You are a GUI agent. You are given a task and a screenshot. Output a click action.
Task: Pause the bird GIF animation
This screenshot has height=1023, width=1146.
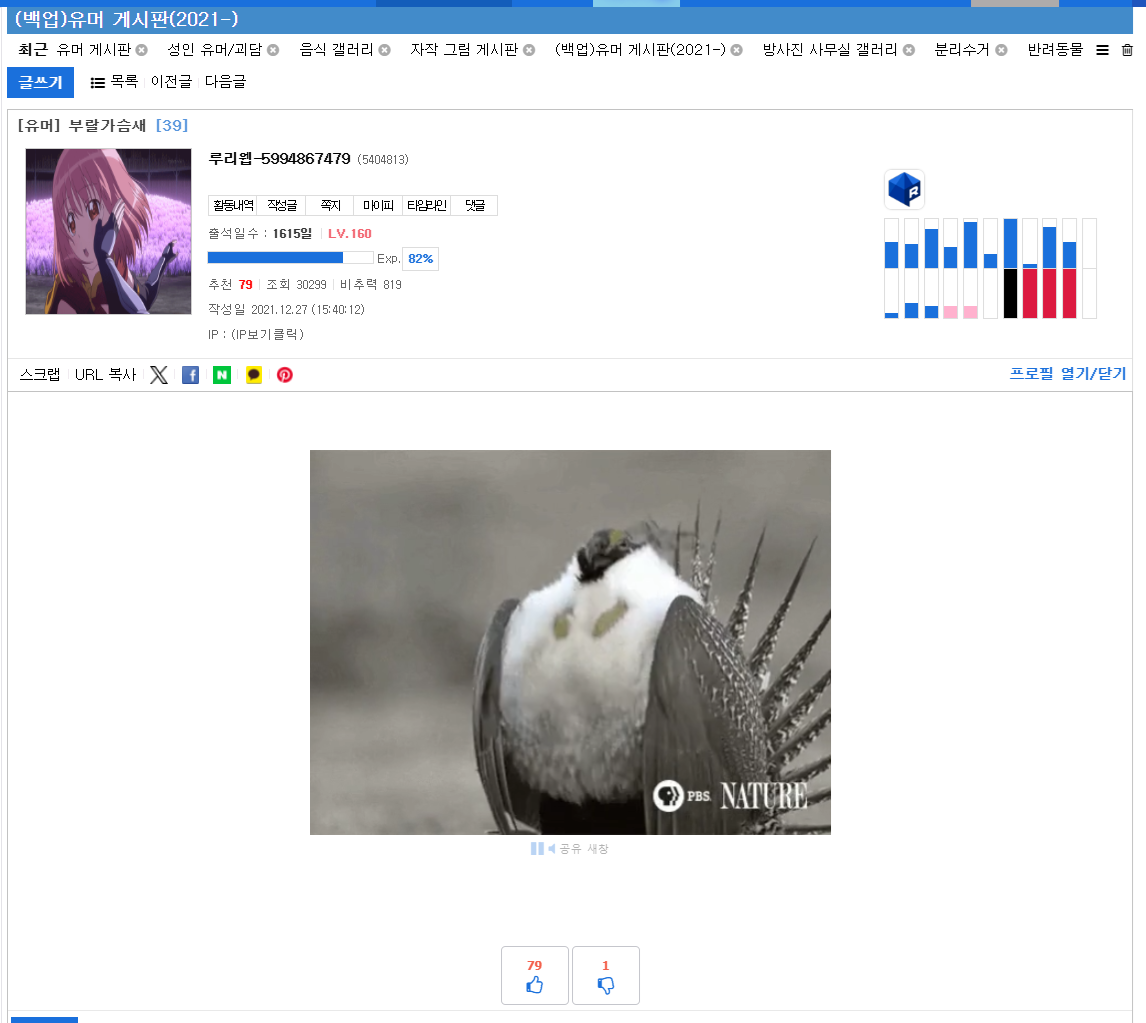(537, 849)
